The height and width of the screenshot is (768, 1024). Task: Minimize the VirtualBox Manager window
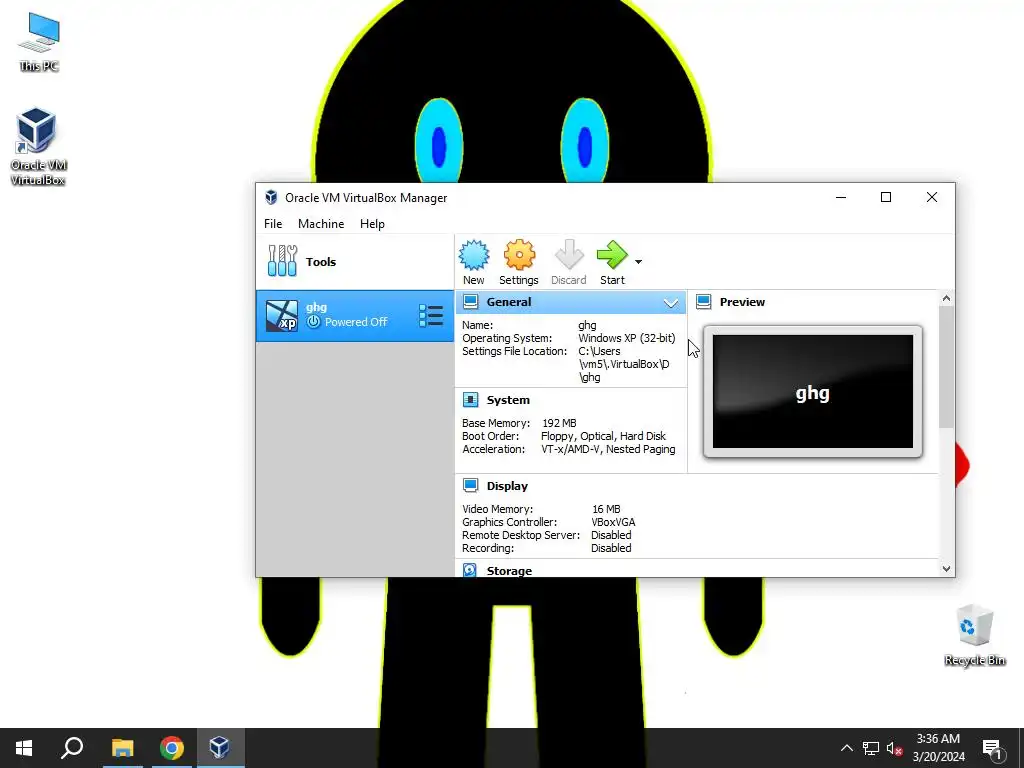click(x=841, y=197)
